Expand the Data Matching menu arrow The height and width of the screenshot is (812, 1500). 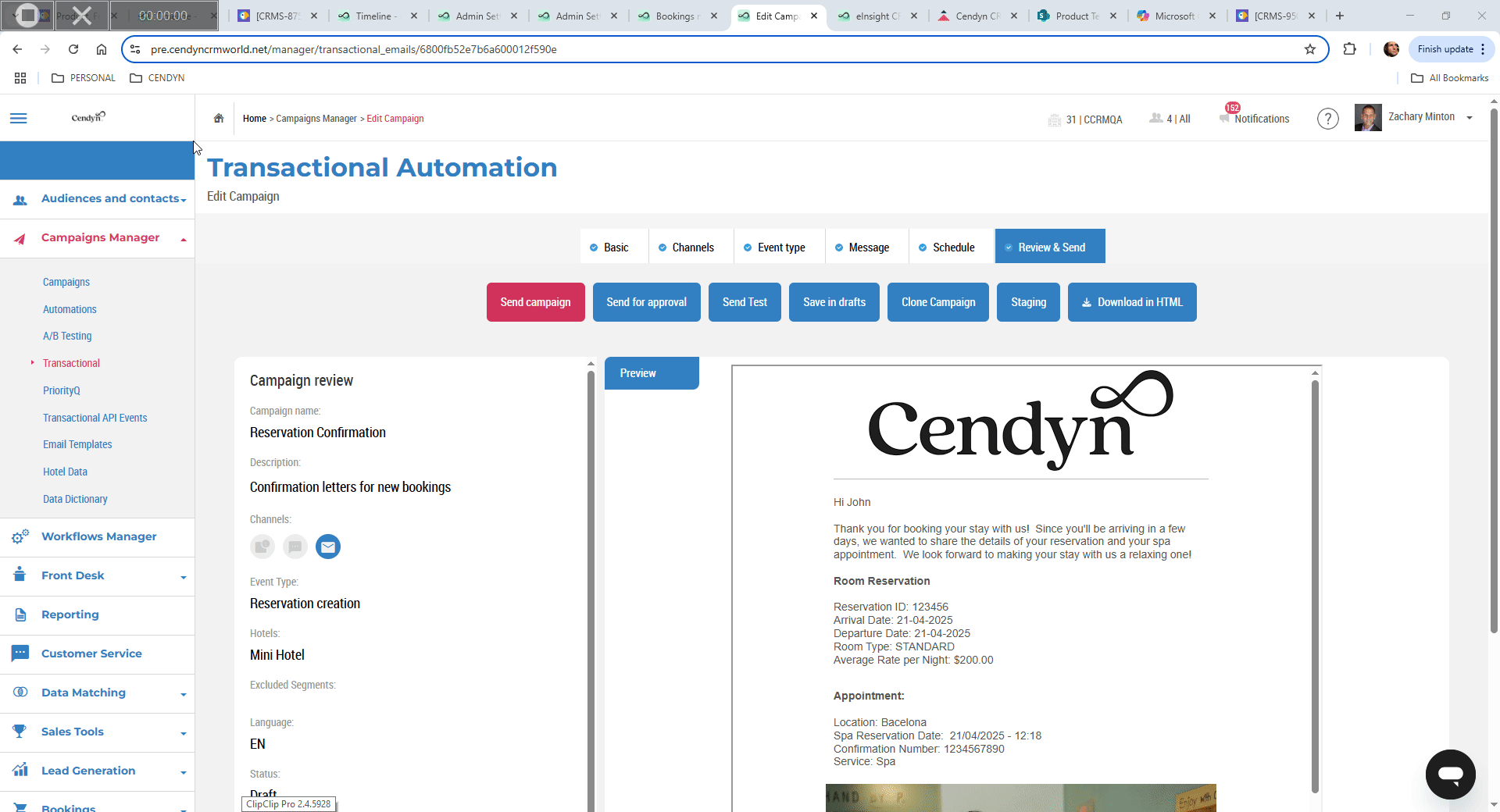pyautogui.click(x=184, y=695)
